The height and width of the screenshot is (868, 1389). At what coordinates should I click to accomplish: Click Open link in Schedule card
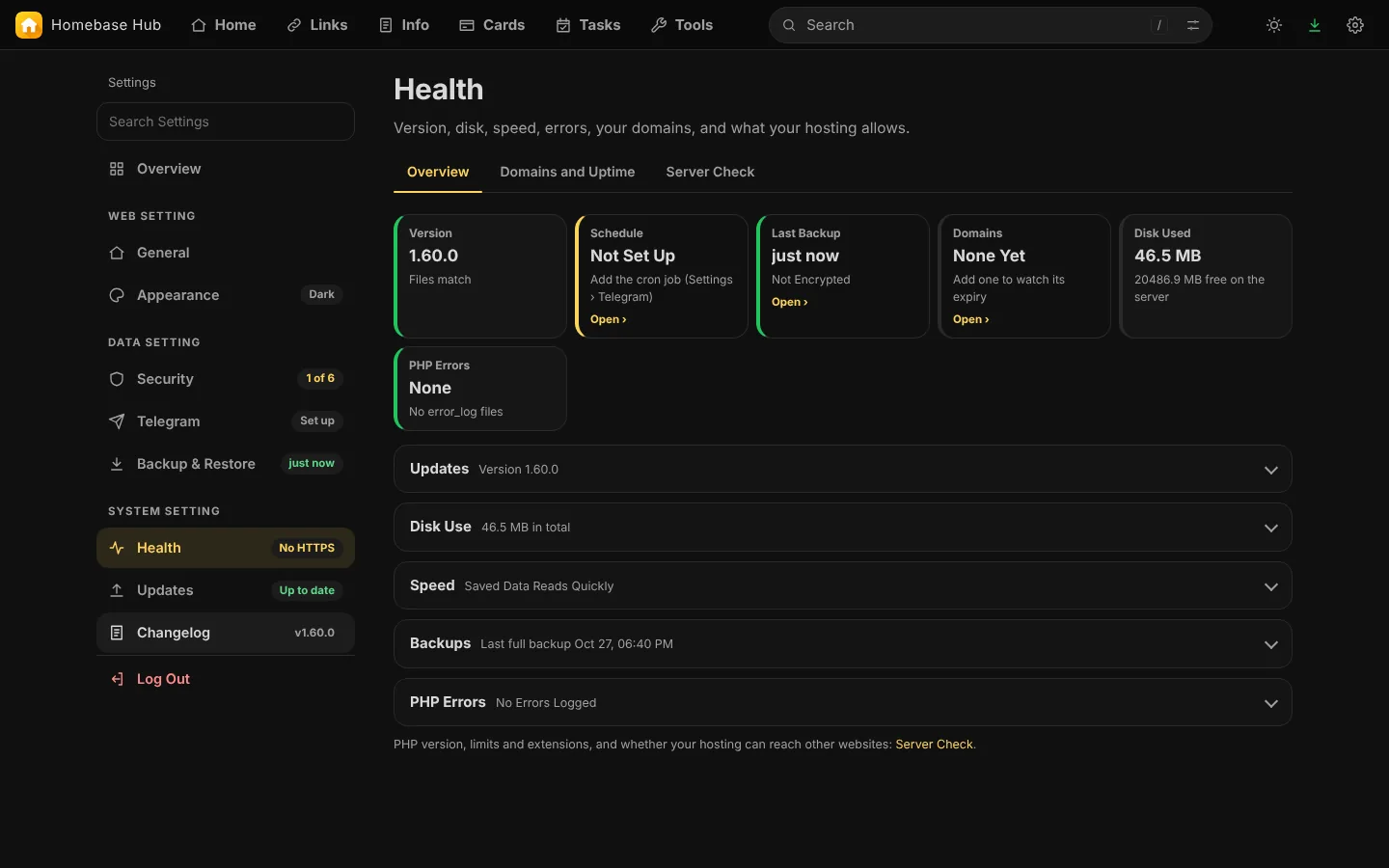[609, 319]
